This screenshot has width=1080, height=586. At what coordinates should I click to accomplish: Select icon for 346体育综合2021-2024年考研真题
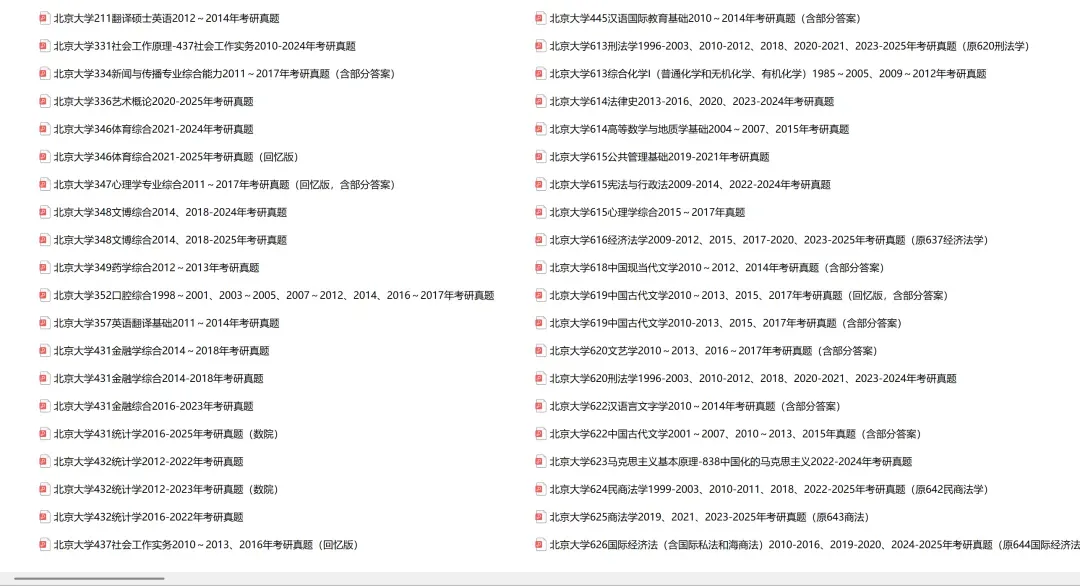(44, 129)
